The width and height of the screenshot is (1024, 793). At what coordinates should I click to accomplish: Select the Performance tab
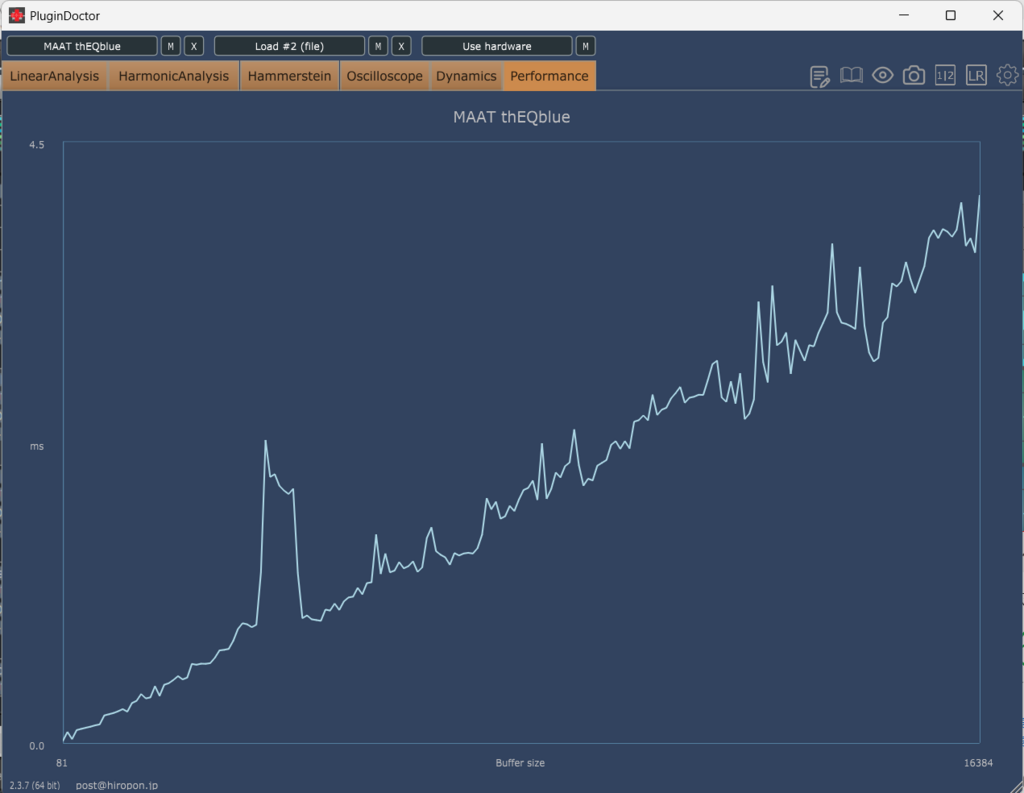point(549,76)
